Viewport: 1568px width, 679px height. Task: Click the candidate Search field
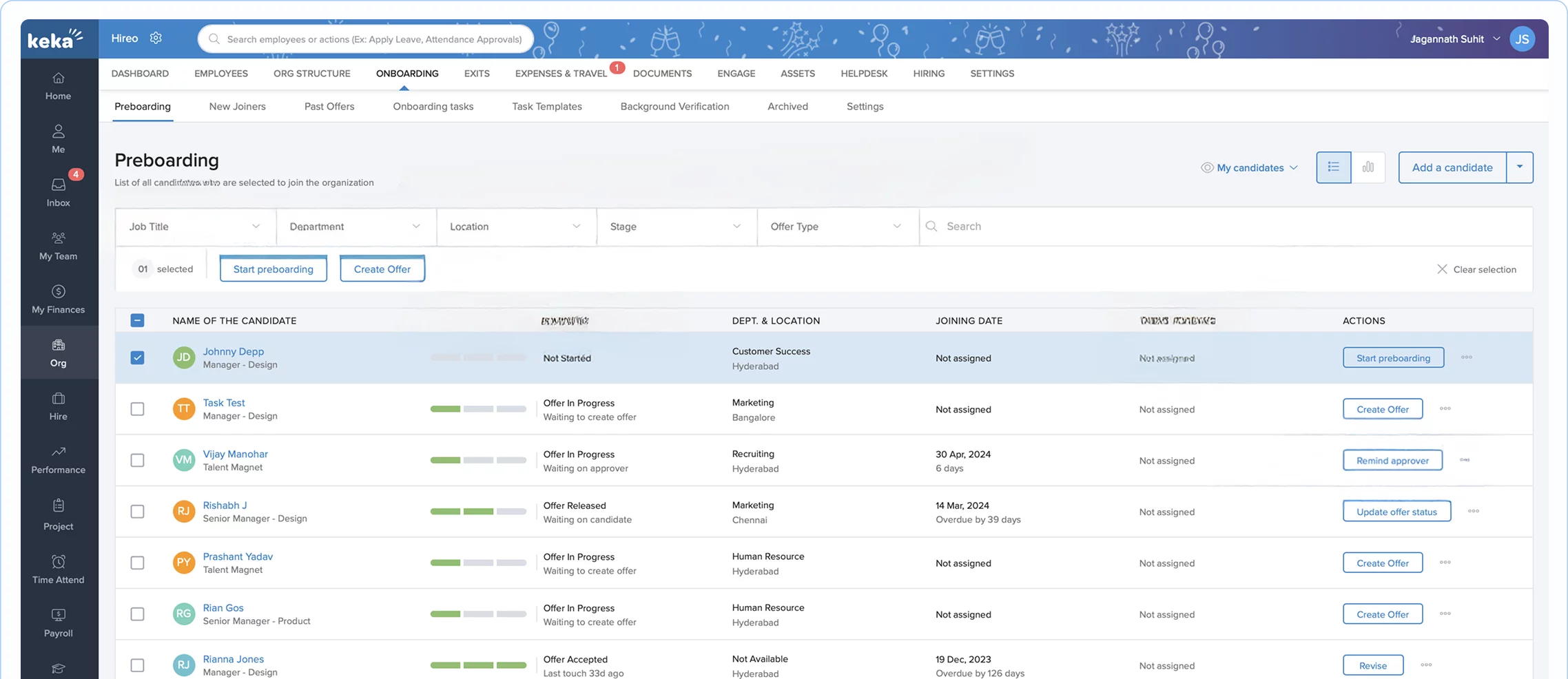(1226, 227)
